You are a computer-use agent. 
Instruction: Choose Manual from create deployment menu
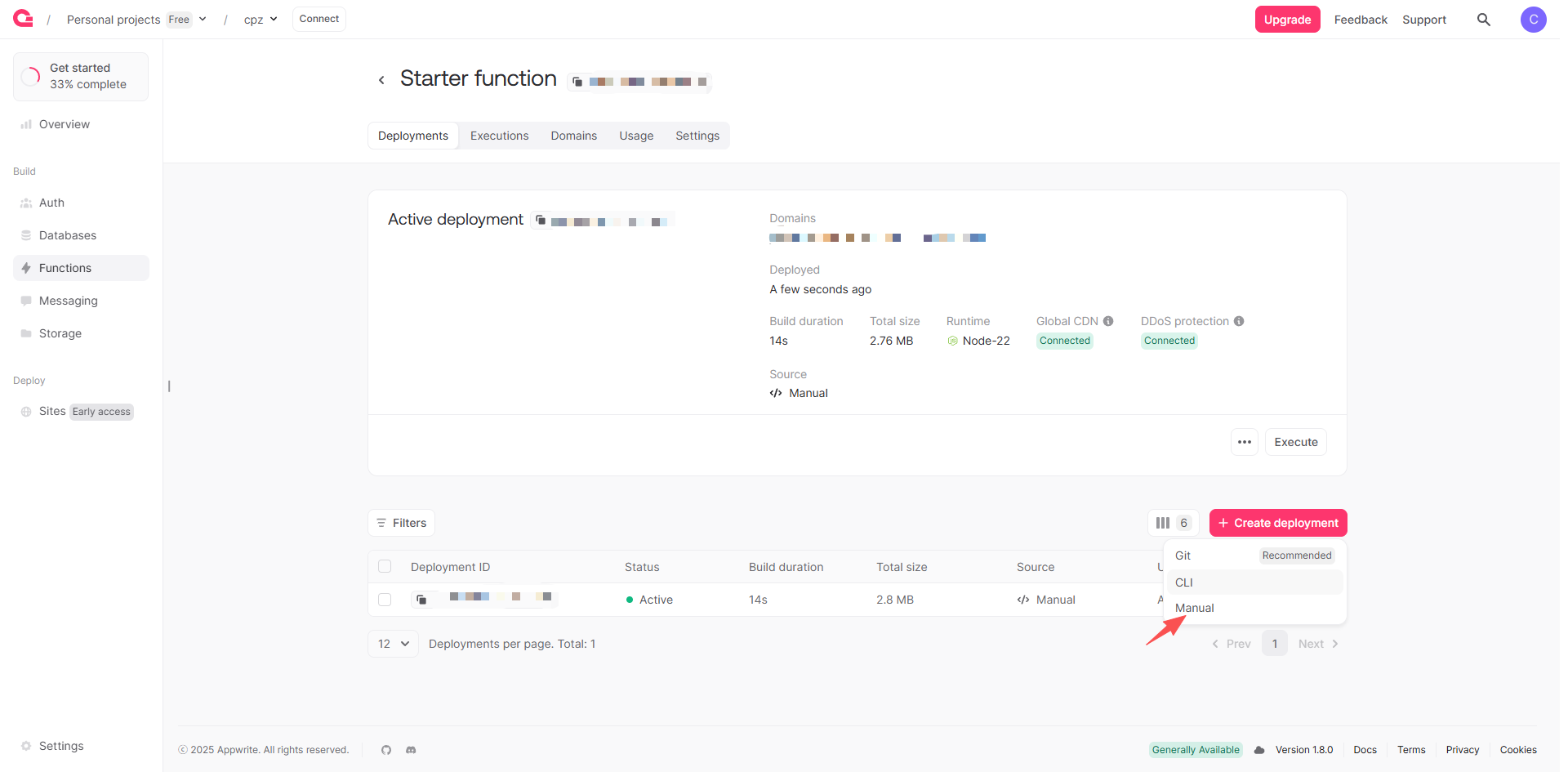click(1194, 608)
